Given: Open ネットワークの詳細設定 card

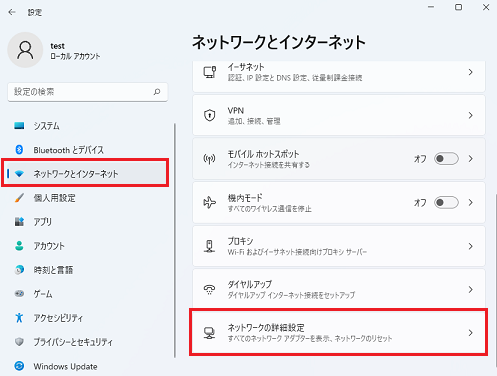Looking at the screenshot, I should click(339, 332).
